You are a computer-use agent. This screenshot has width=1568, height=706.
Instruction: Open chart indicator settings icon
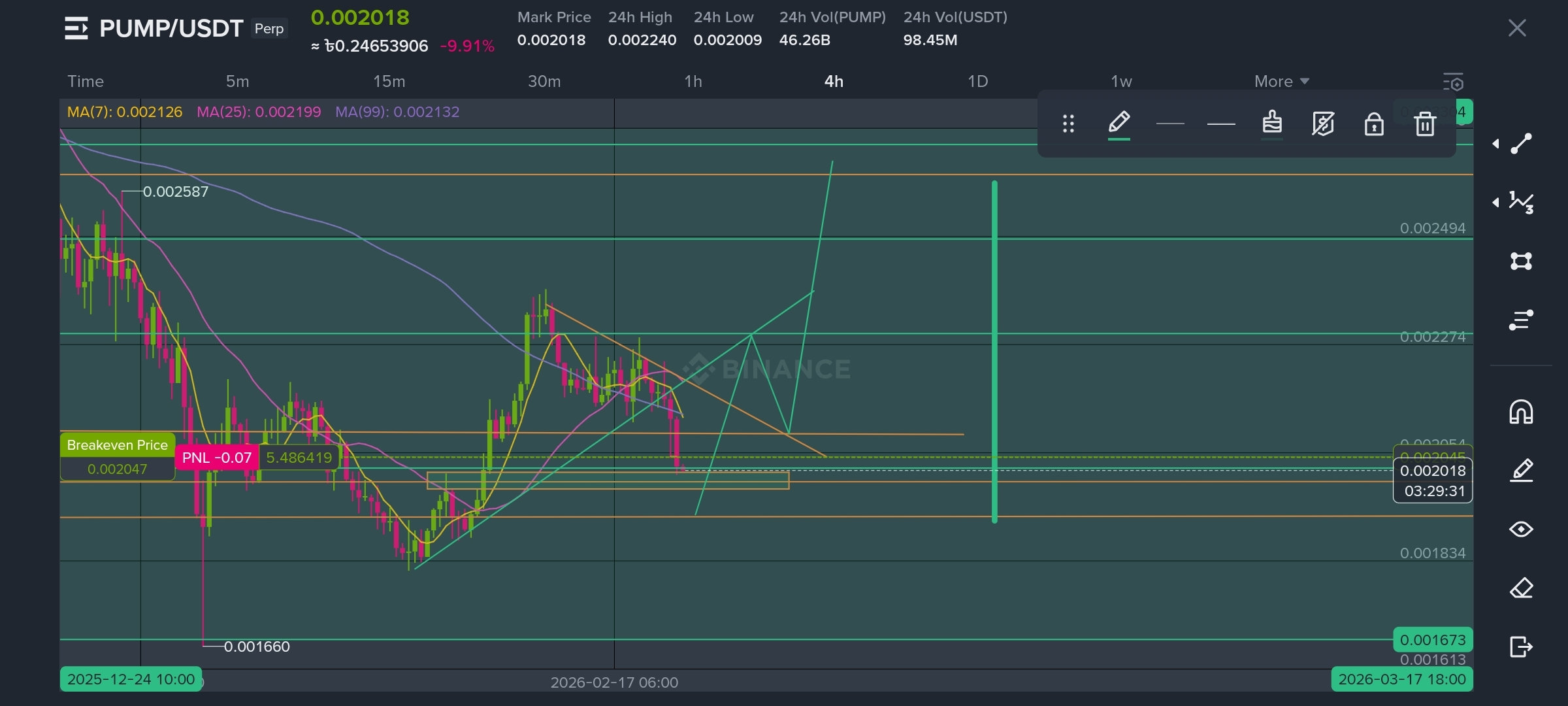(1453, 82)
